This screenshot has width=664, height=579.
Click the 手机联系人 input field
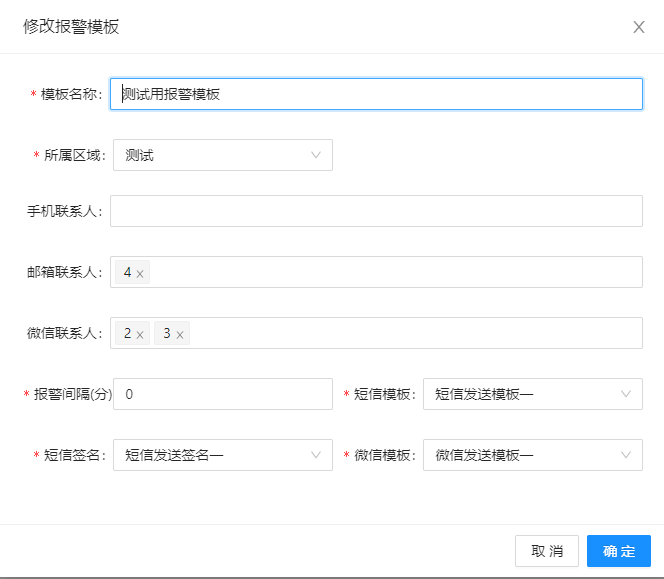pos(376,211)
